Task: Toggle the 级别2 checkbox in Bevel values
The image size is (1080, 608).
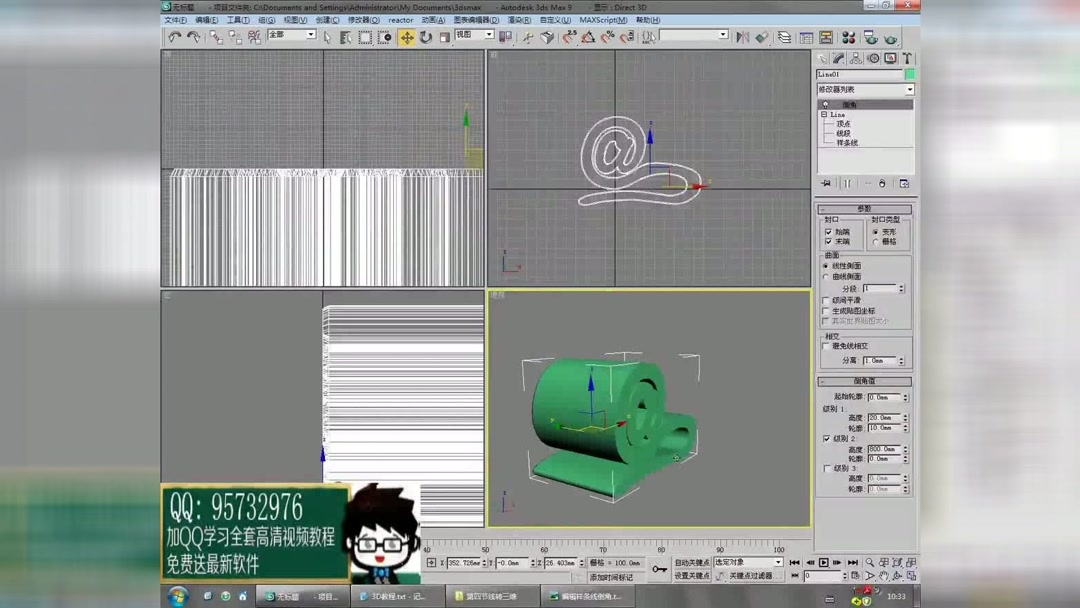Action: coord(826,438)
